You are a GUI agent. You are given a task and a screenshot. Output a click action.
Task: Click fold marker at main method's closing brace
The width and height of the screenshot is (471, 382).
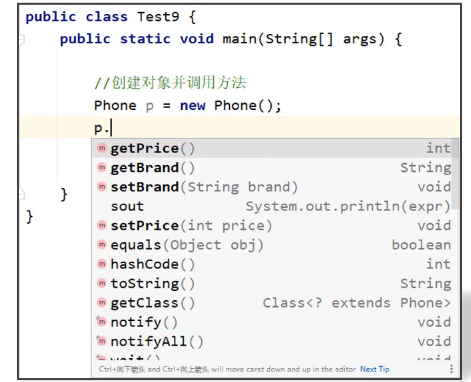[22, 194]
